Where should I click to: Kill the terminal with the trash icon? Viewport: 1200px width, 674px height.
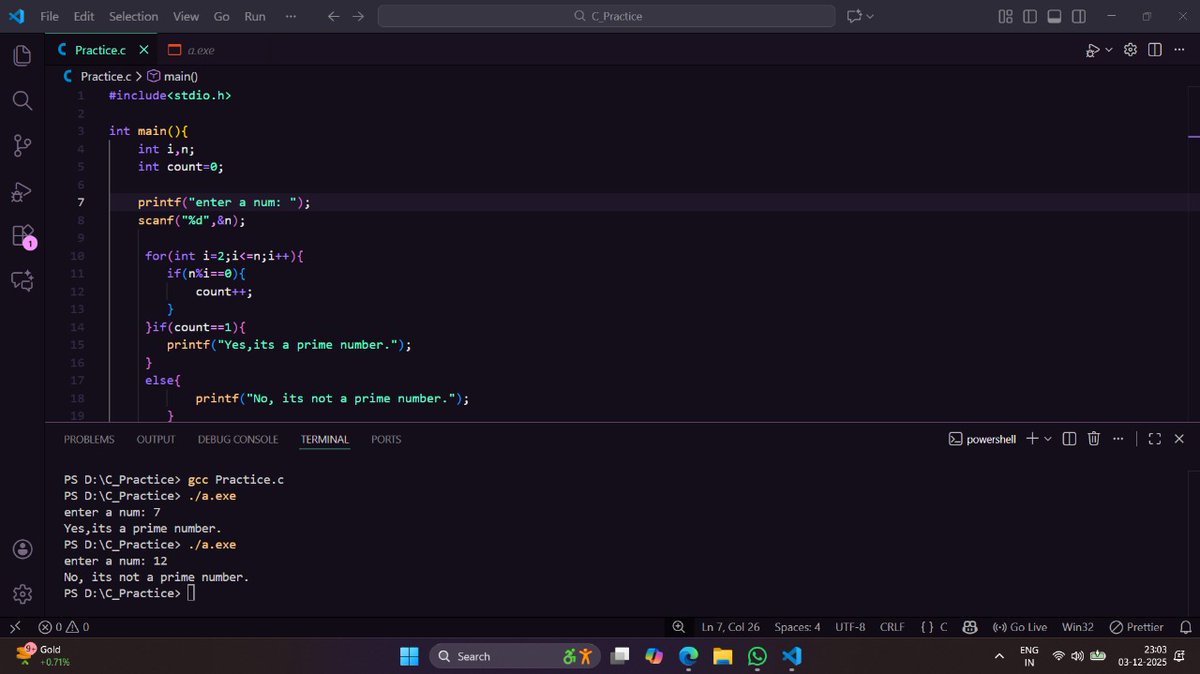(x=1093, y=438)
